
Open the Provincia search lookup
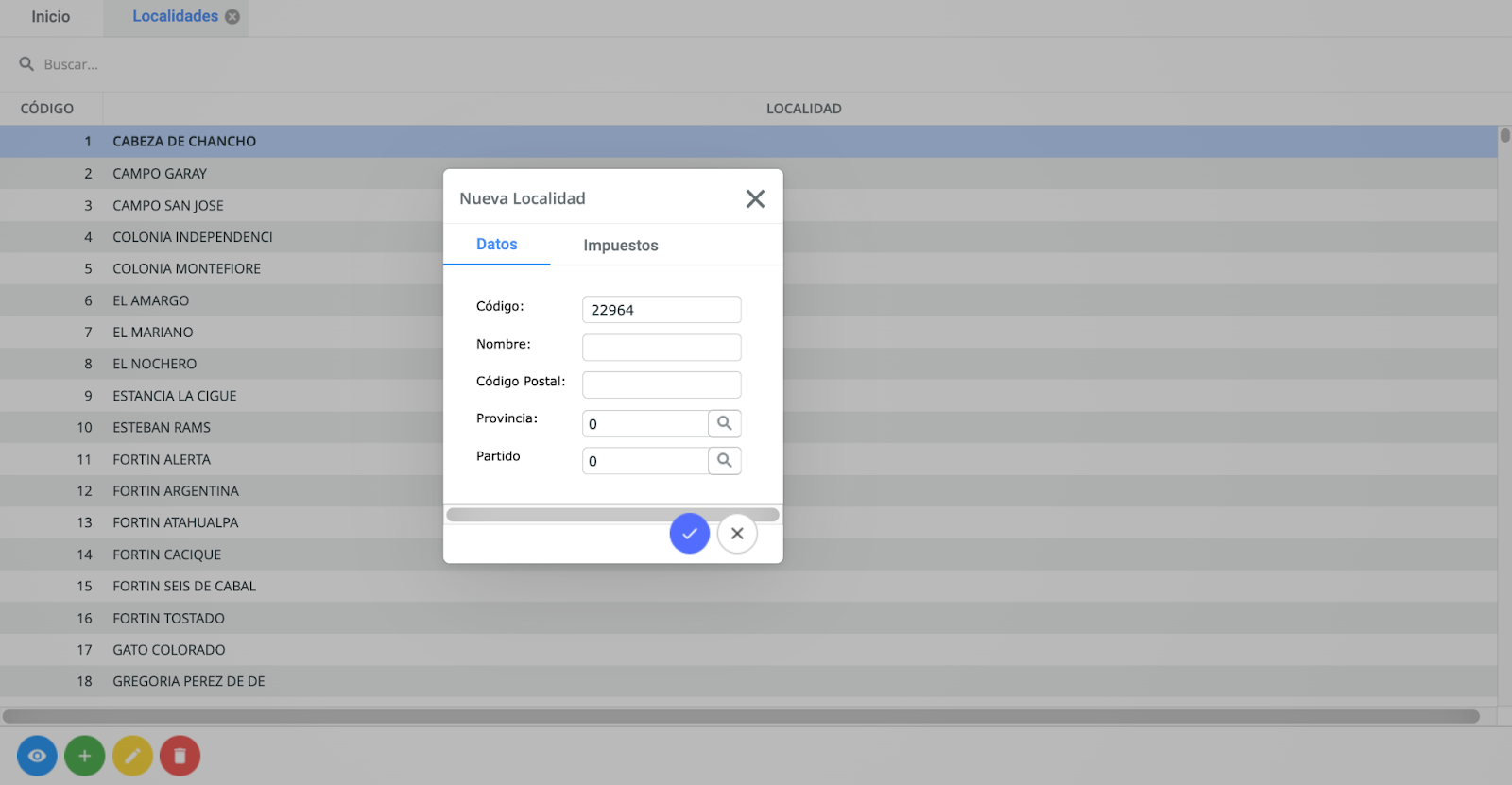(x=725, y=423)
